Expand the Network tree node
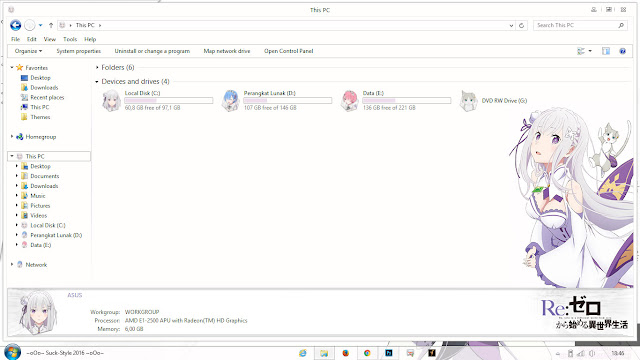Image resolution: width=640 pixels, height=360 pixels. [12, 264]
